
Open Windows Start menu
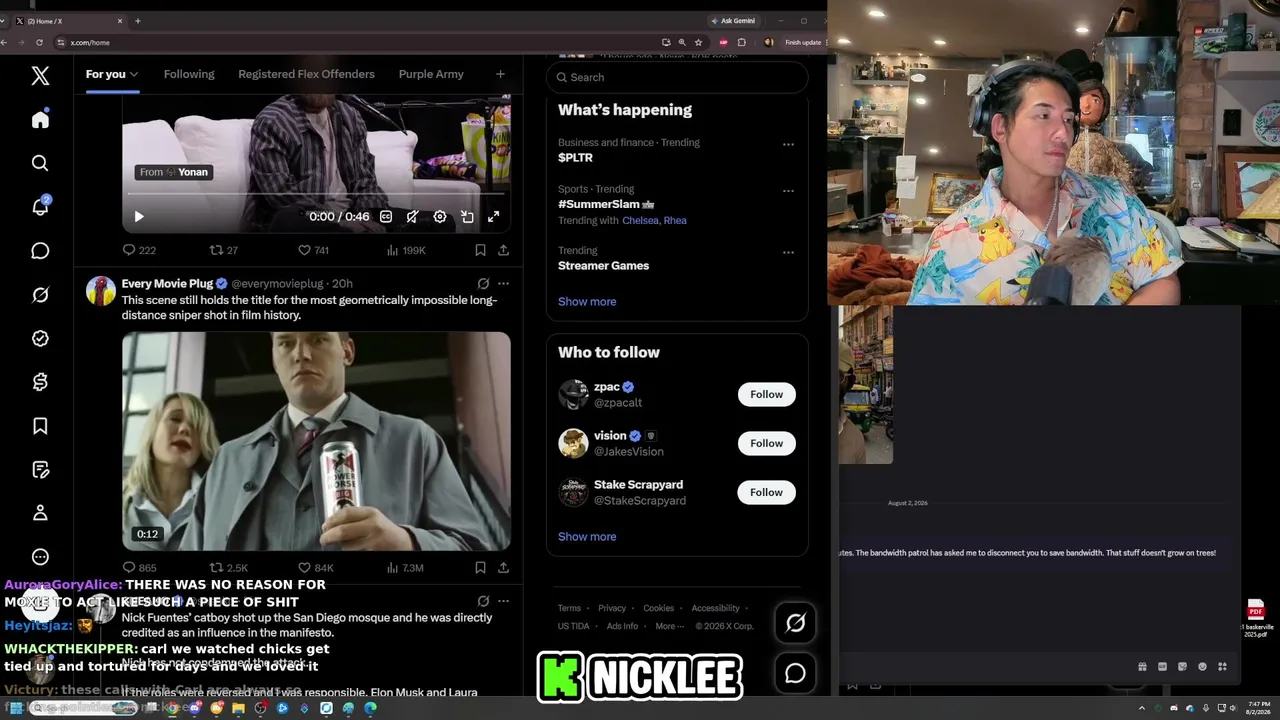[x=16, y=708]
